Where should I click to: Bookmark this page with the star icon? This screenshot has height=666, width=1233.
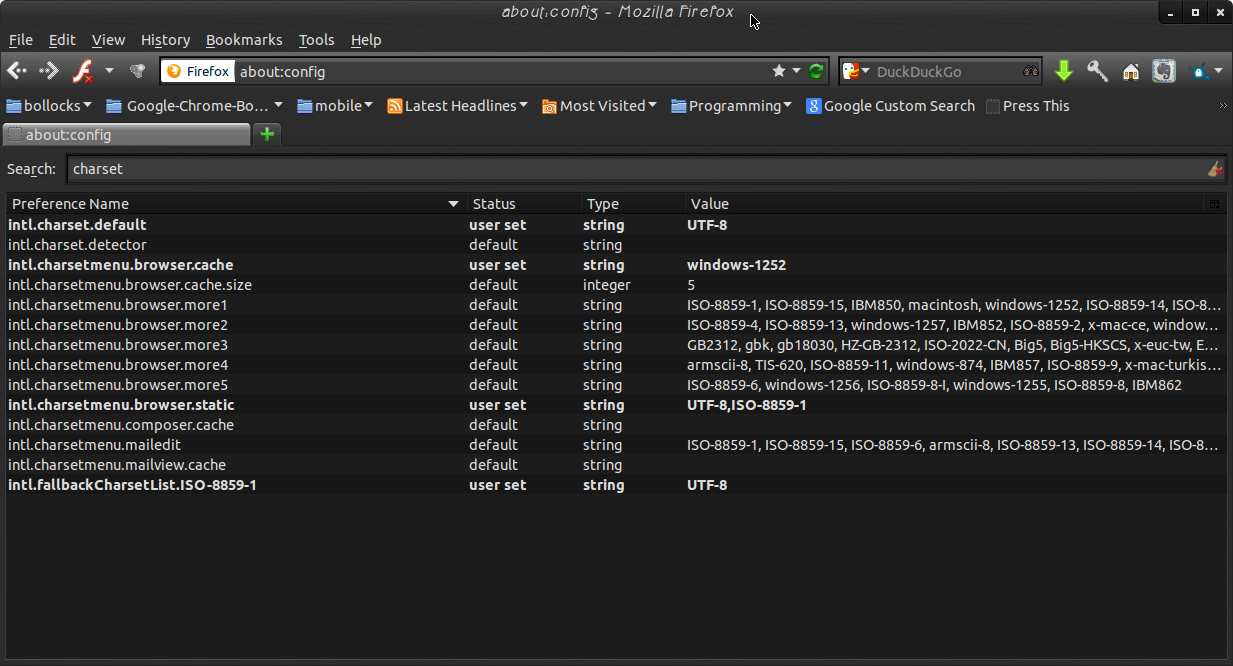(x=779, y=71)
